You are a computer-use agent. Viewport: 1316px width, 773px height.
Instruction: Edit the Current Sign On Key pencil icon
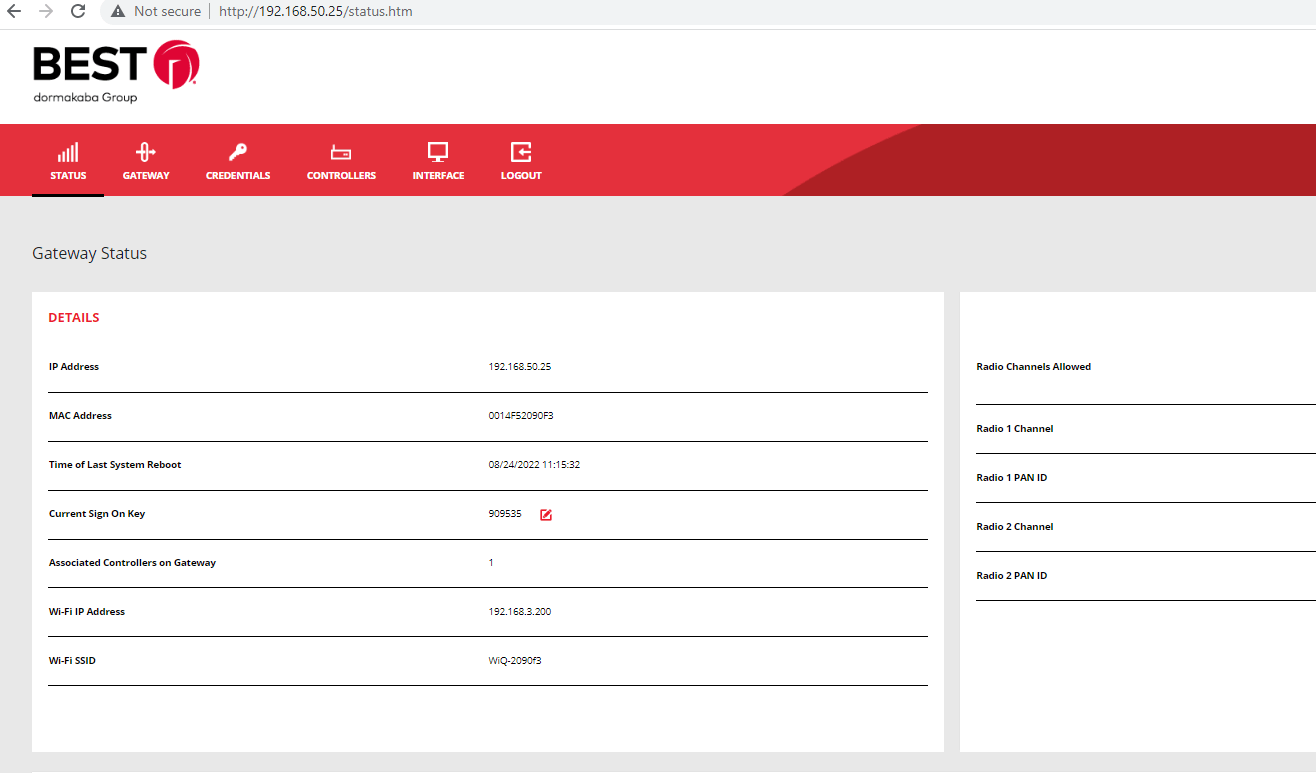(545, 514)
